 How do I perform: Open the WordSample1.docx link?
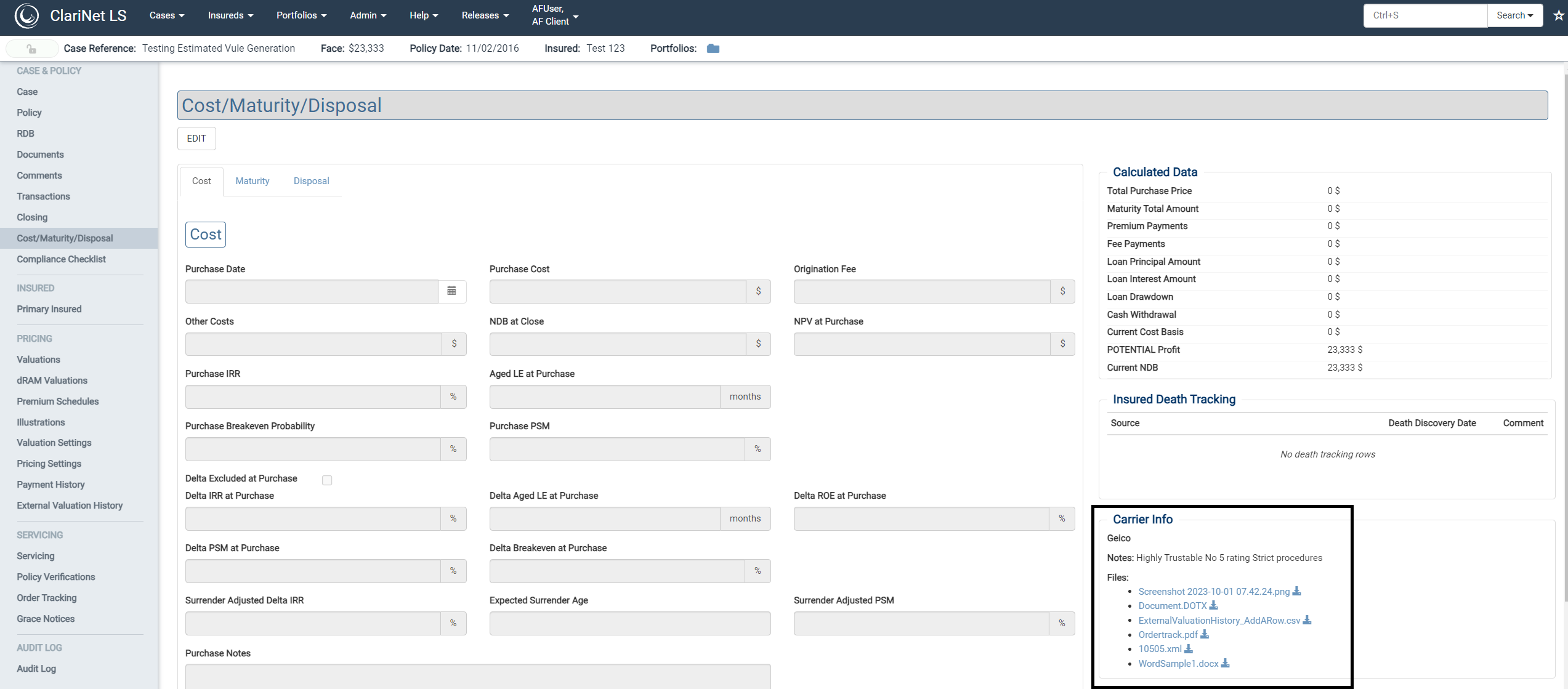pos(1178,664)
